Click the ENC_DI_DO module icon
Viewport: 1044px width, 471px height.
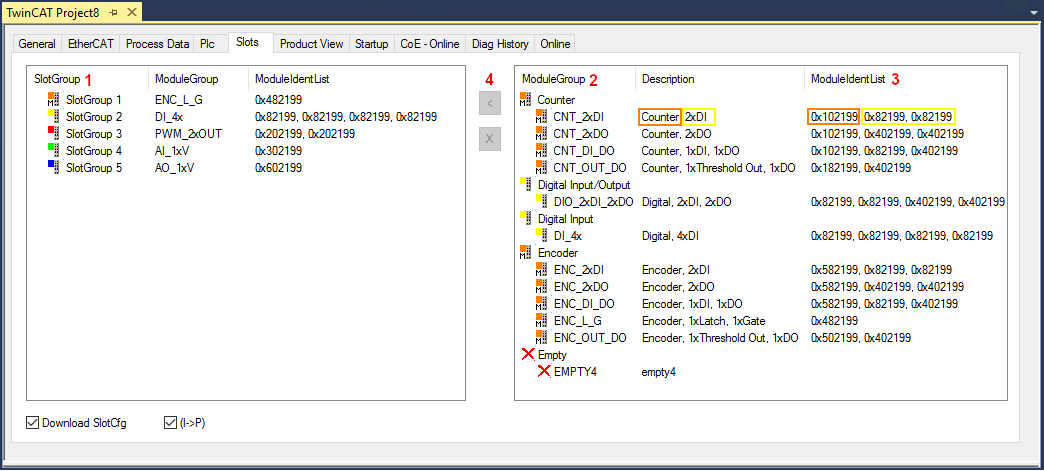click(x=542, y=304)
